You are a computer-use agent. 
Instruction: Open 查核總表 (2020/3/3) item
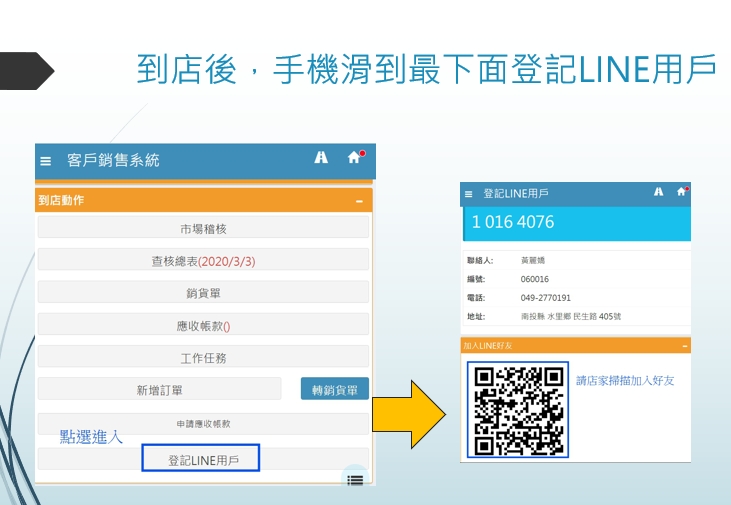pos(203,261)
